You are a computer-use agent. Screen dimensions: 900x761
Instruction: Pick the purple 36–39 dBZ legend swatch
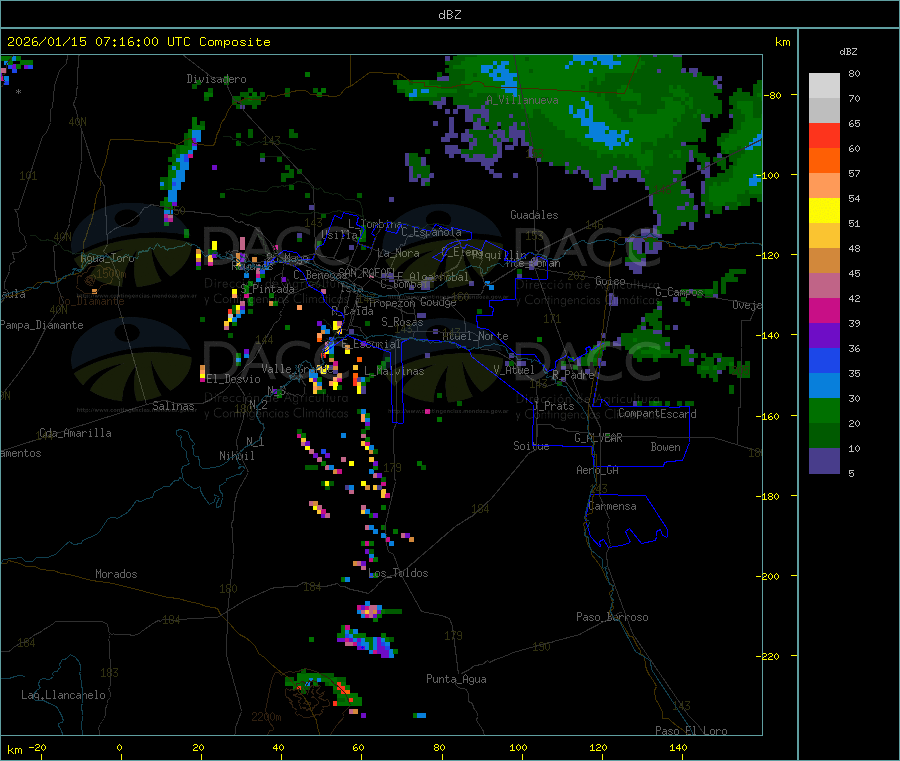pos(824,336)
